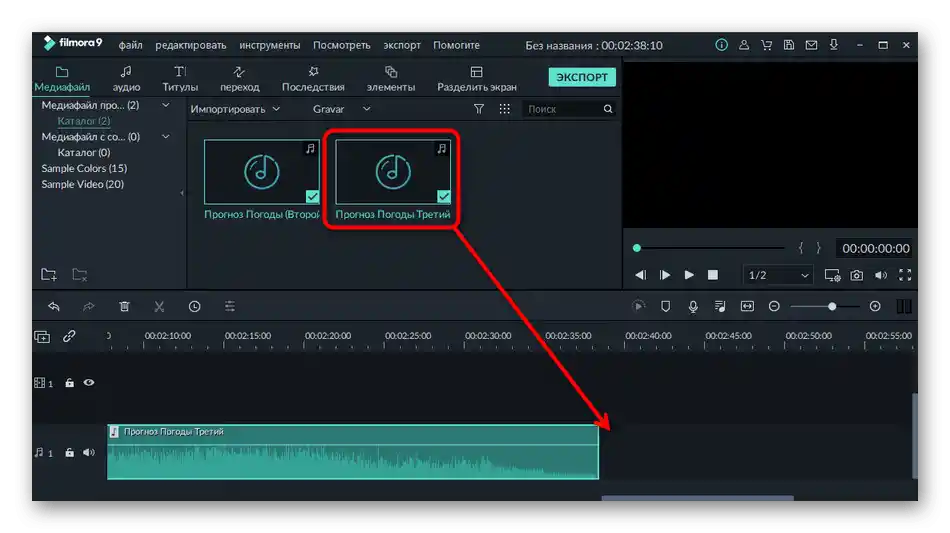
Task: Open the элементы tab
Action: tap(391, 79)
